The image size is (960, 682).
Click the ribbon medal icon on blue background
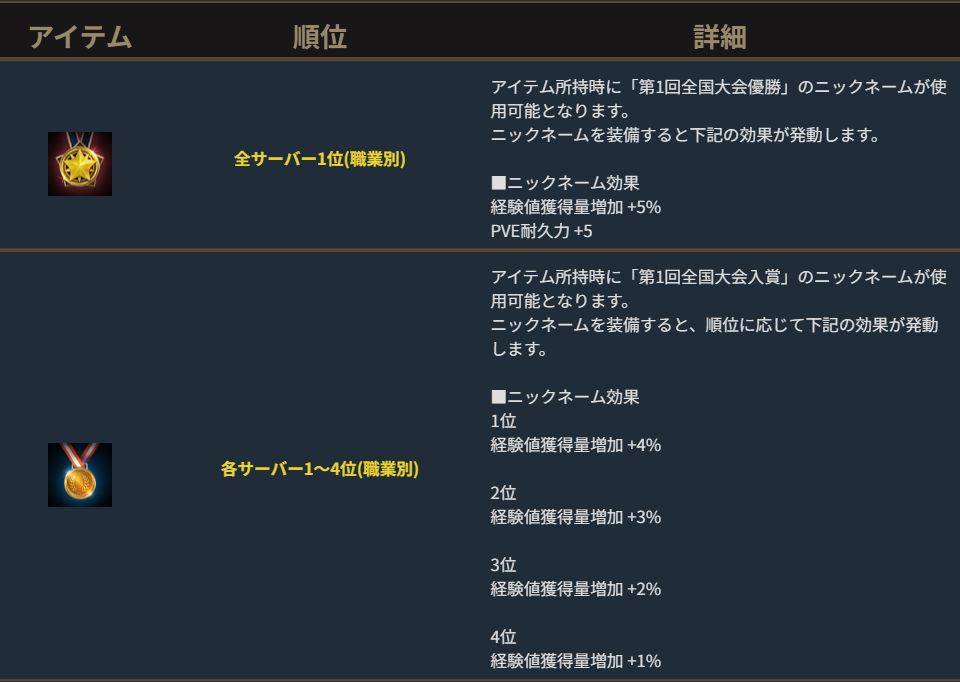pos(80,474)
